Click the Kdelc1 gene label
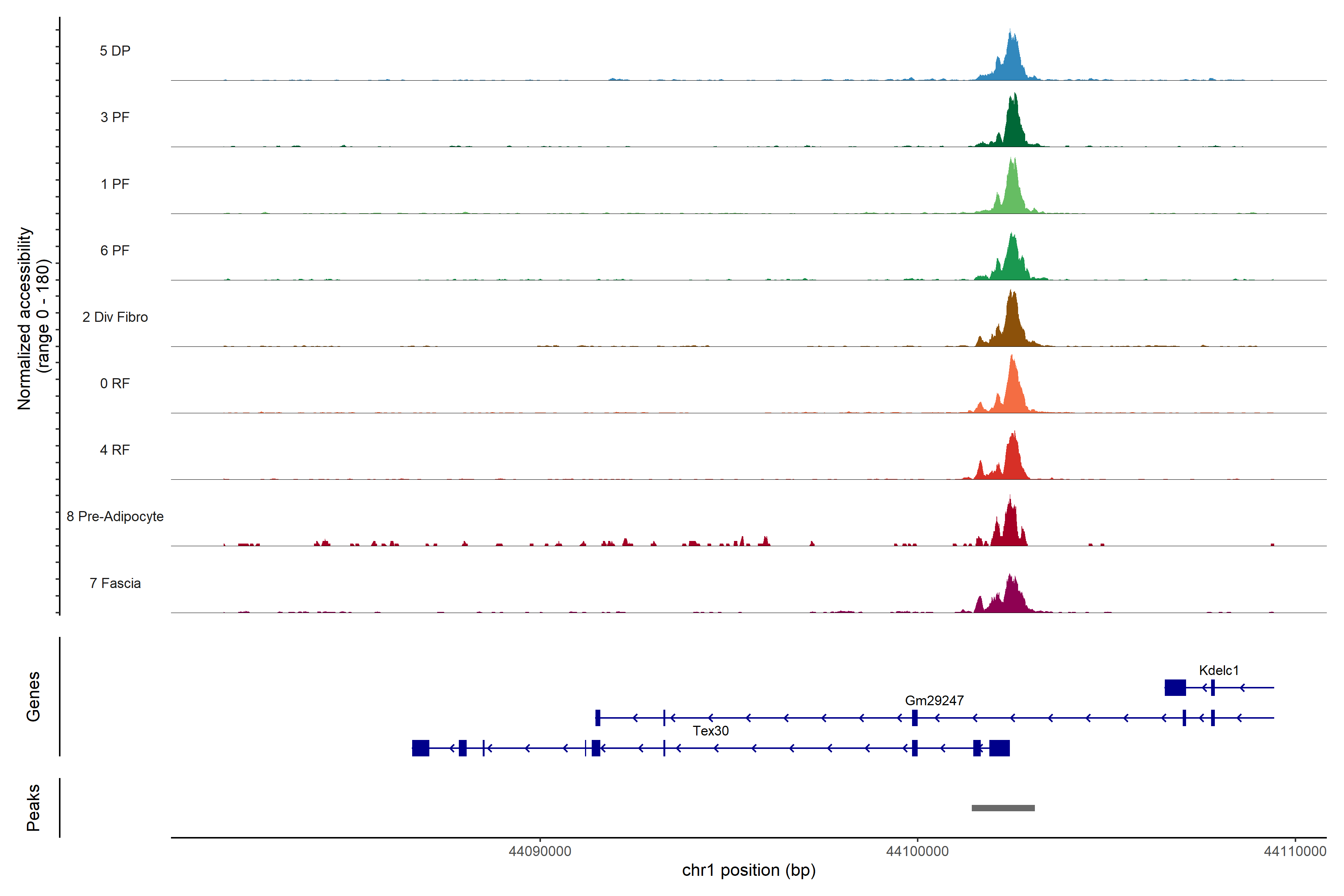1344x896 pixels. pos(1218,670)
